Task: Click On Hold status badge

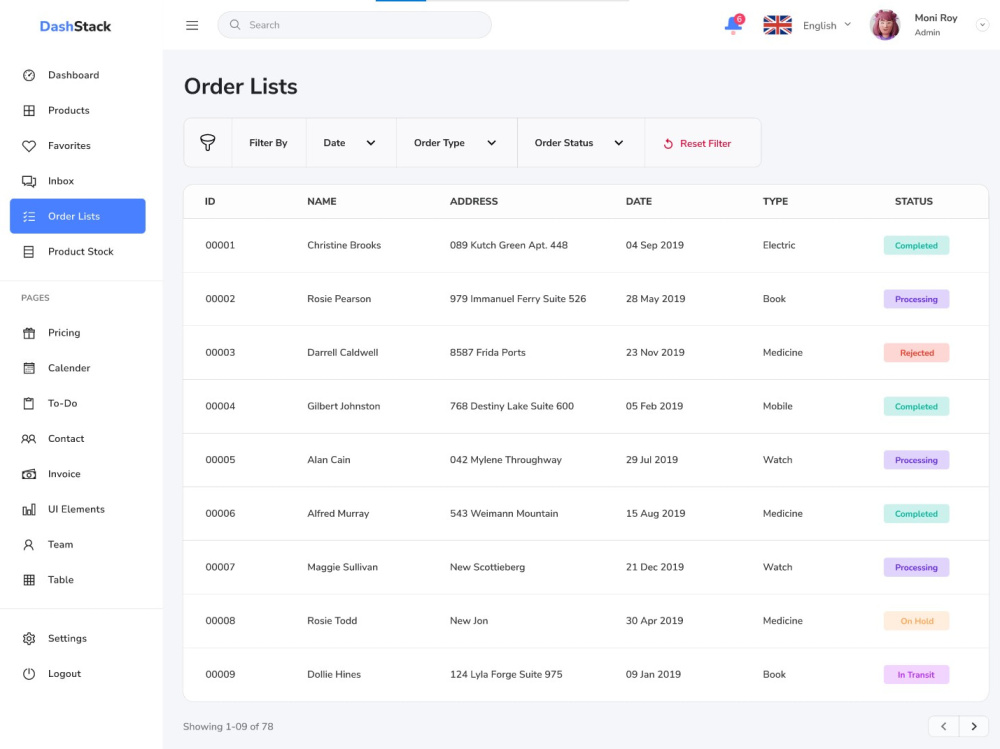Action: tap(916, 621)
